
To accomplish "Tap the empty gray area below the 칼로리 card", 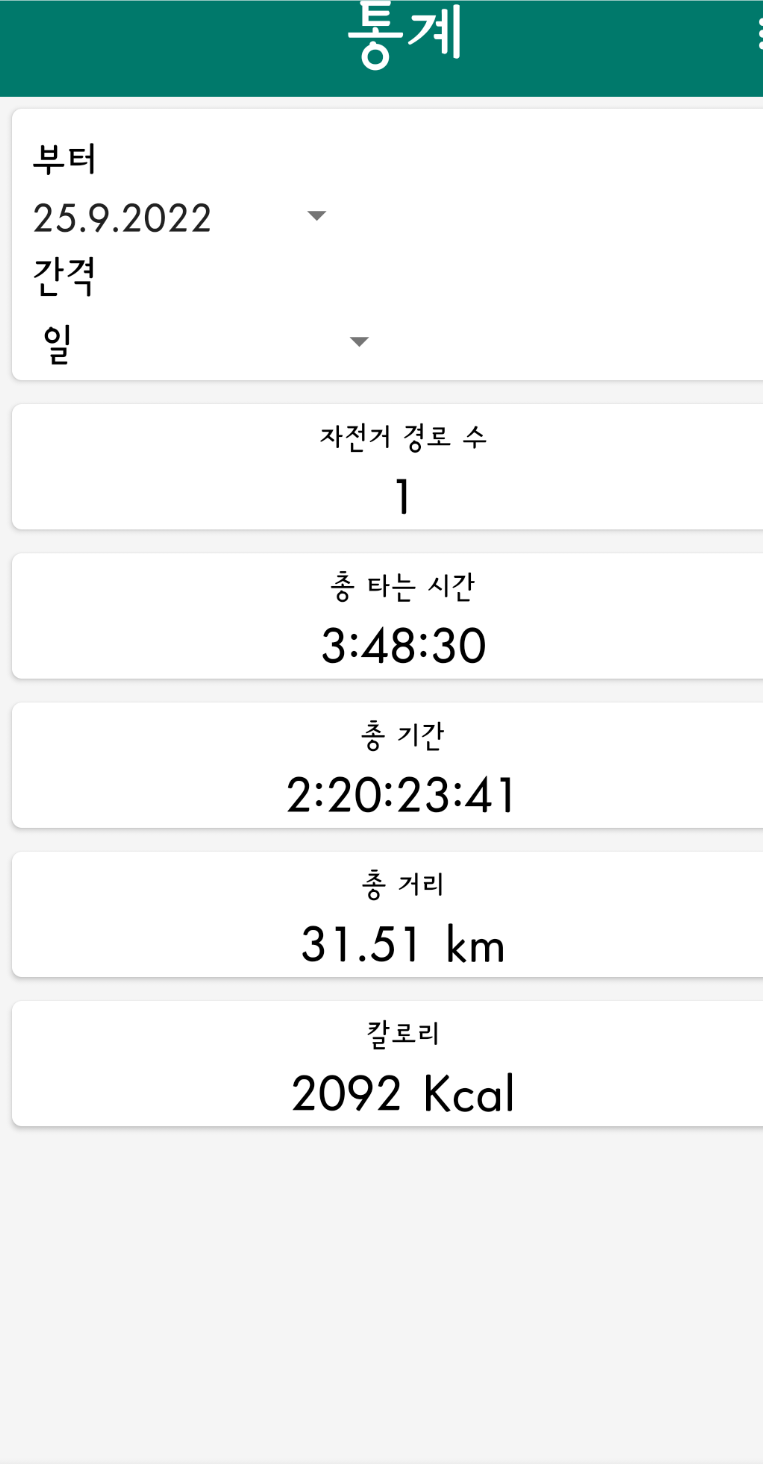I will tap(381, 1300).
